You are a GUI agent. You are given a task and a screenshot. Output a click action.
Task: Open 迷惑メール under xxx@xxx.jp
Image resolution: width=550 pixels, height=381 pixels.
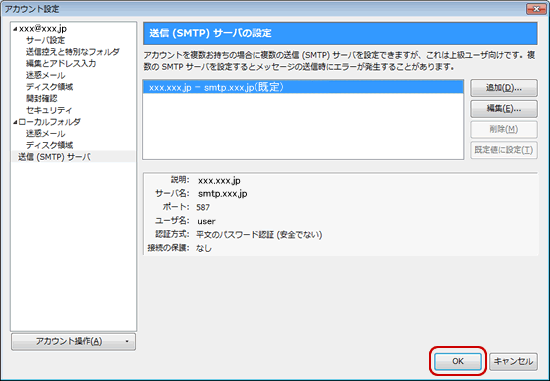(x=46, y=75)
